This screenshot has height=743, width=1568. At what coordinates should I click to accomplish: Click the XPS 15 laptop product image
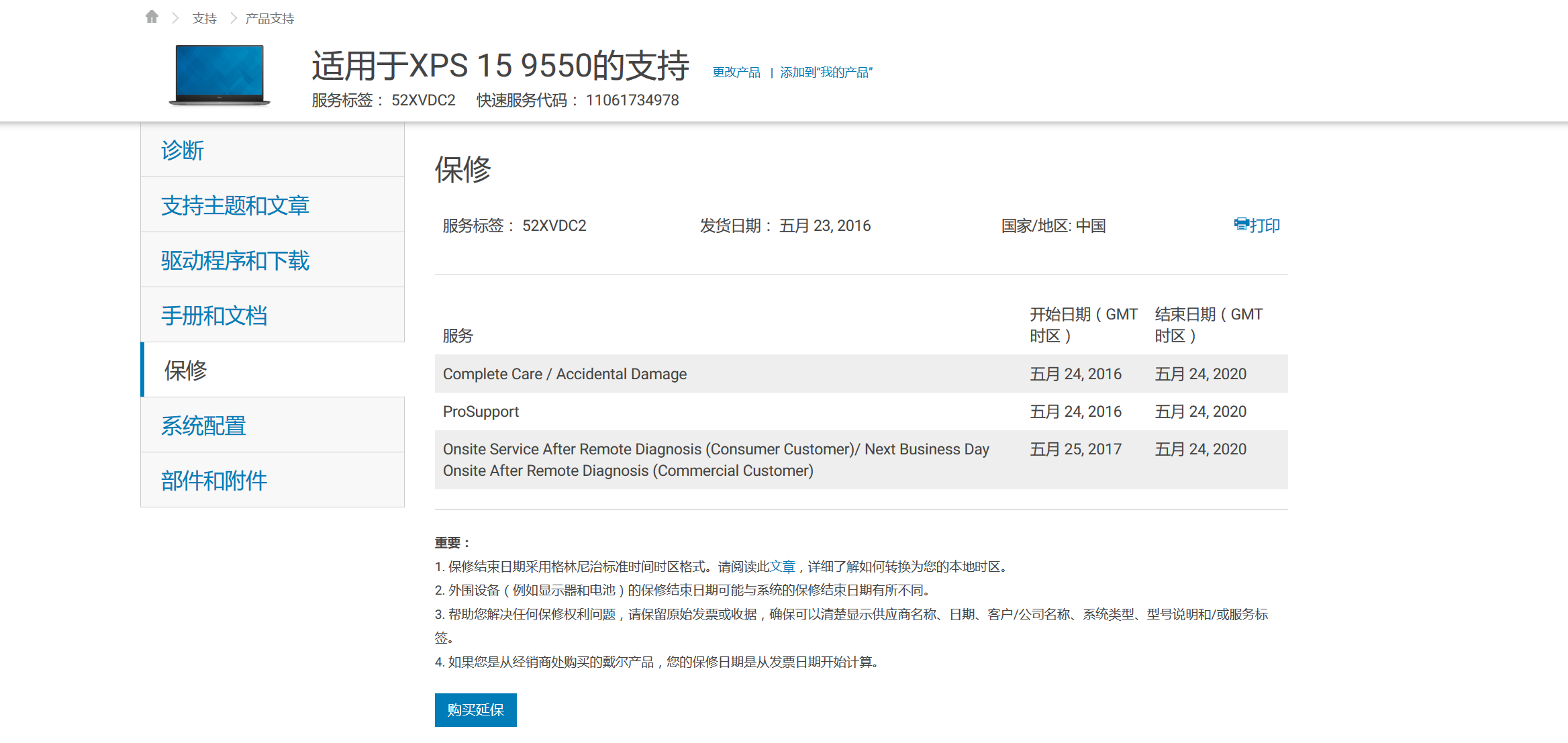click(x=219, y=75)
